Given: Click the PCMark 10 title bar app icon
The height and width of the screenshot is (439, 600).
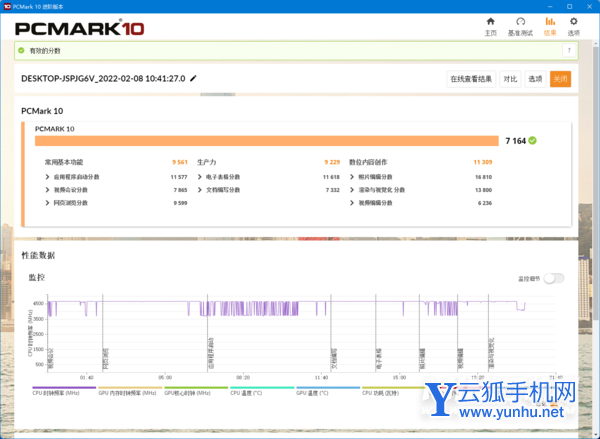Looking at the screenshot, I should (7, 7).
